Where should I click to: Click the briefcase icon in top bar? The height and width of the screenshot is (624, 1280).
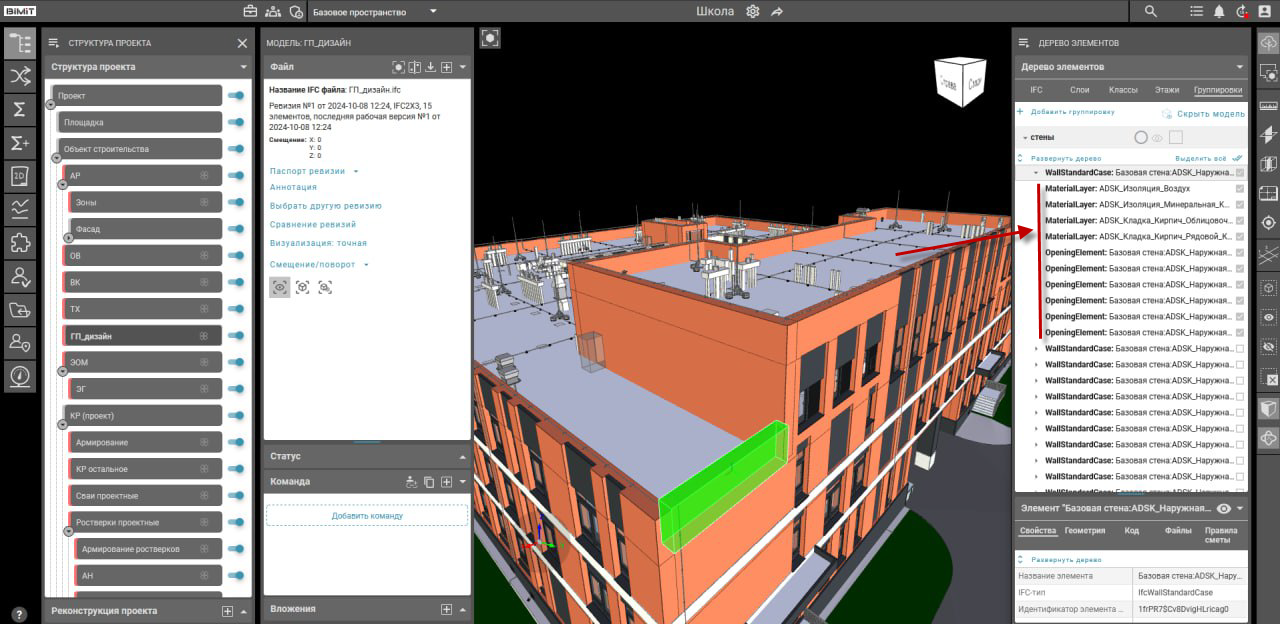(250, 11)
